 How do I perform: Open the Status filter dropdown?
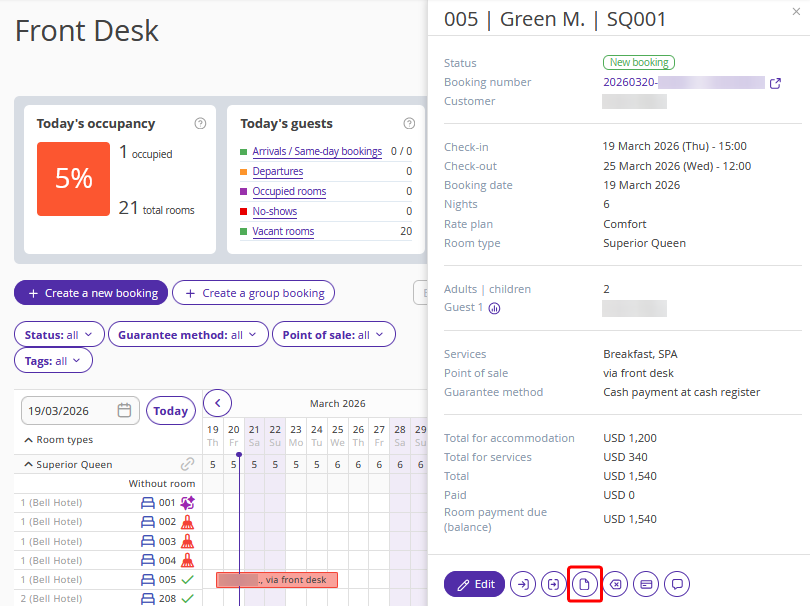point(59,335)
